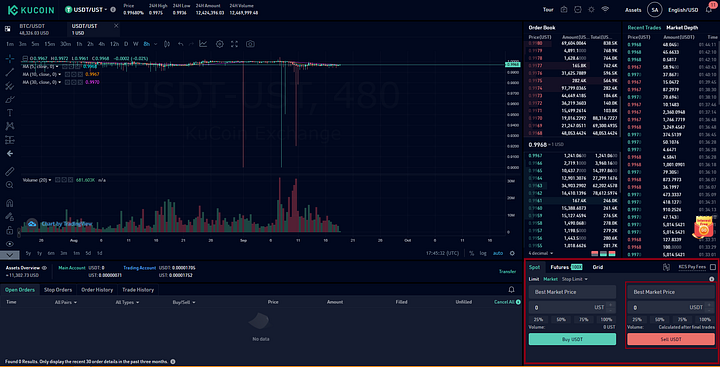Viewport: 720px width, 367px height.
Task: Select the Market order type
Action: (x=550, y=279)
